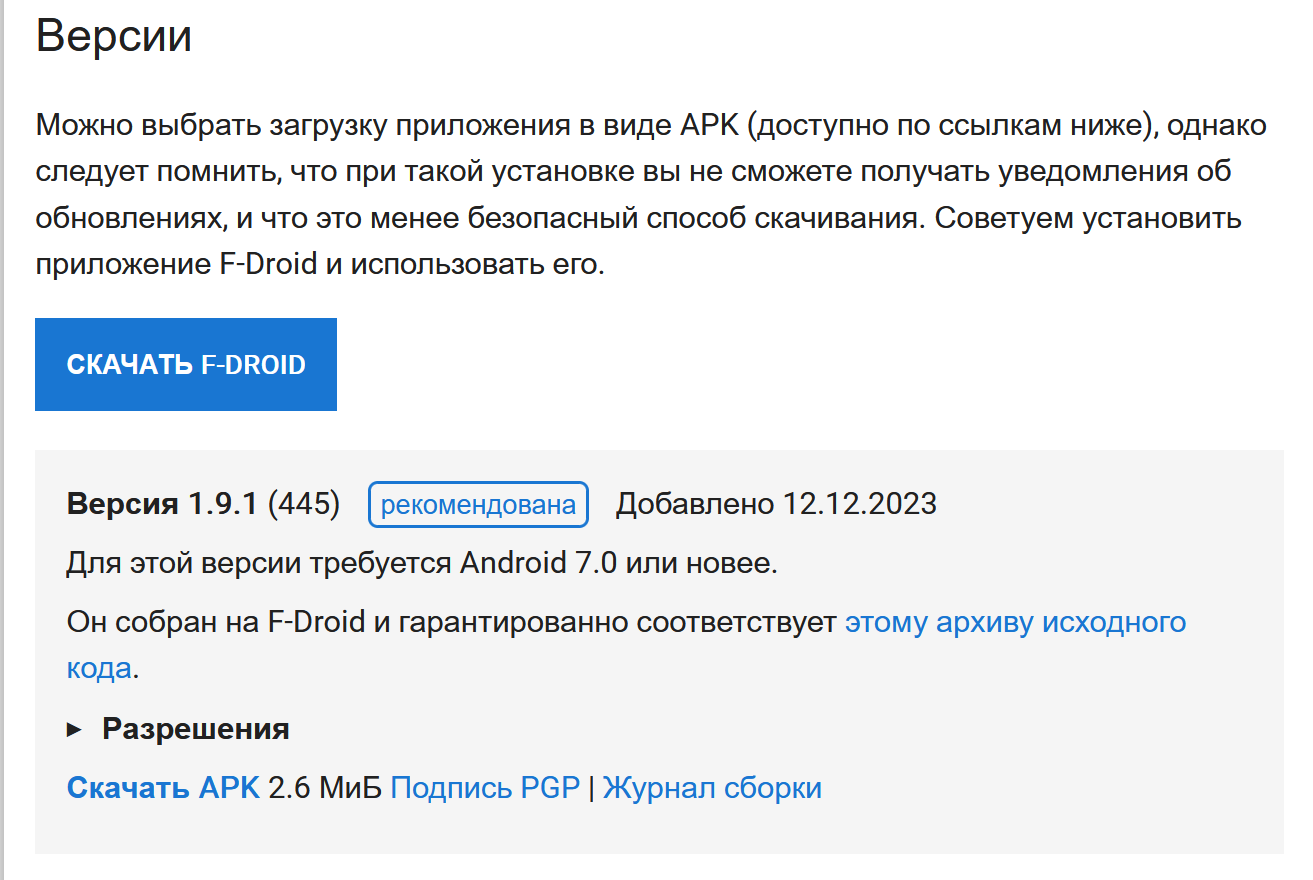Open the Подпись PGP link
The height and width of the screenshot is (880, 1313).
[x=485, y=788]
